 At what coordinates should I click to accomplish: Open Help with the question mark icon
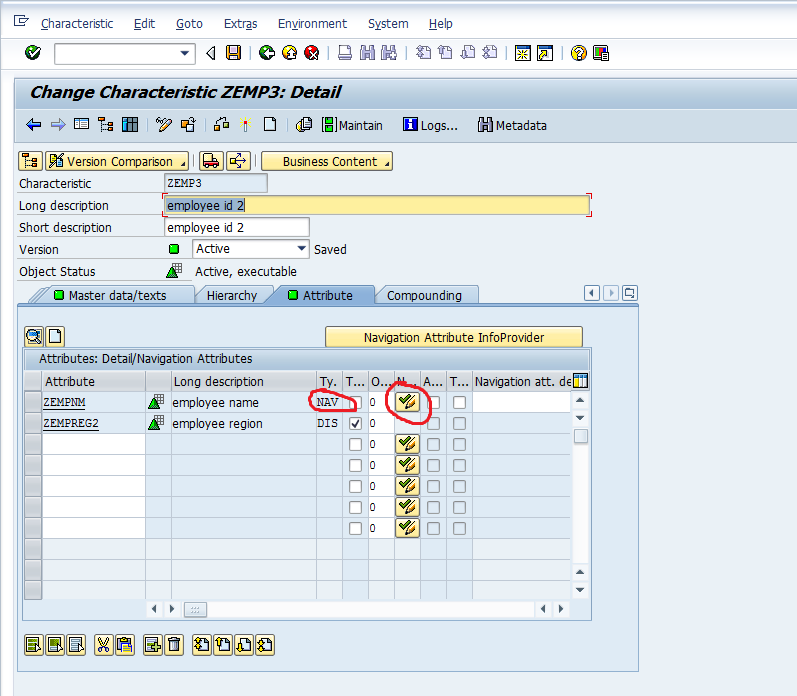pyautogui.click(x=578, y=53)
